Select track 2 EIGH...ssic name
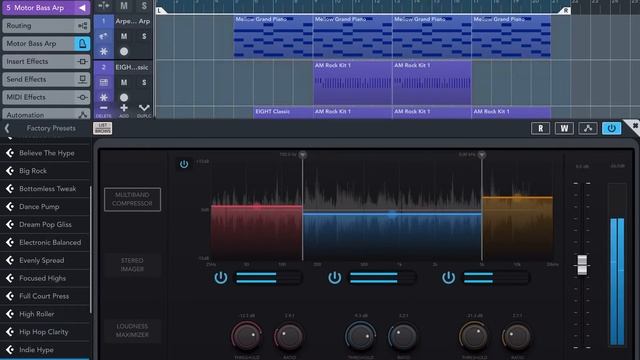The width and height of the screenshot is (640, 360). pos(131,67)
